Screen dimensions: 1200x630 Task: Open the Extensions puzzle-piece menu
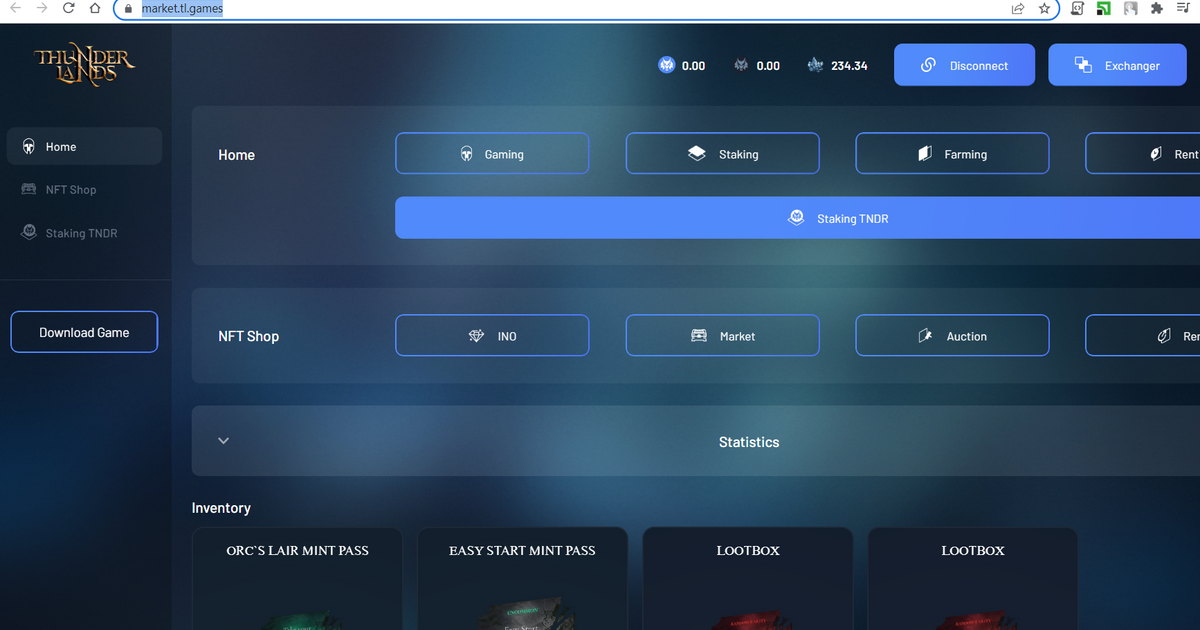click(1157, 8)
